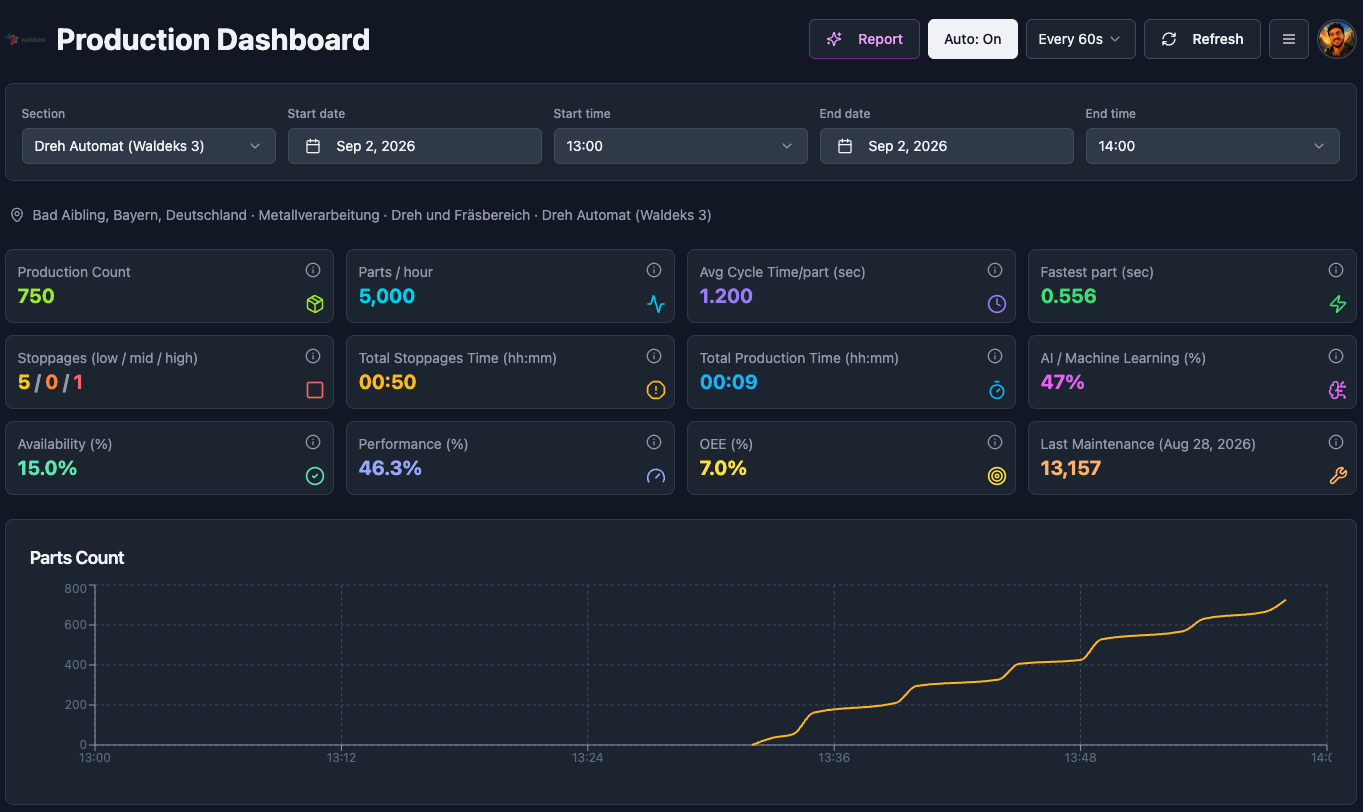The width and height of the screenshot is (1363, 812).
Task: Click the 13:12 label on chart x-axis
Action: pos(341,758)
